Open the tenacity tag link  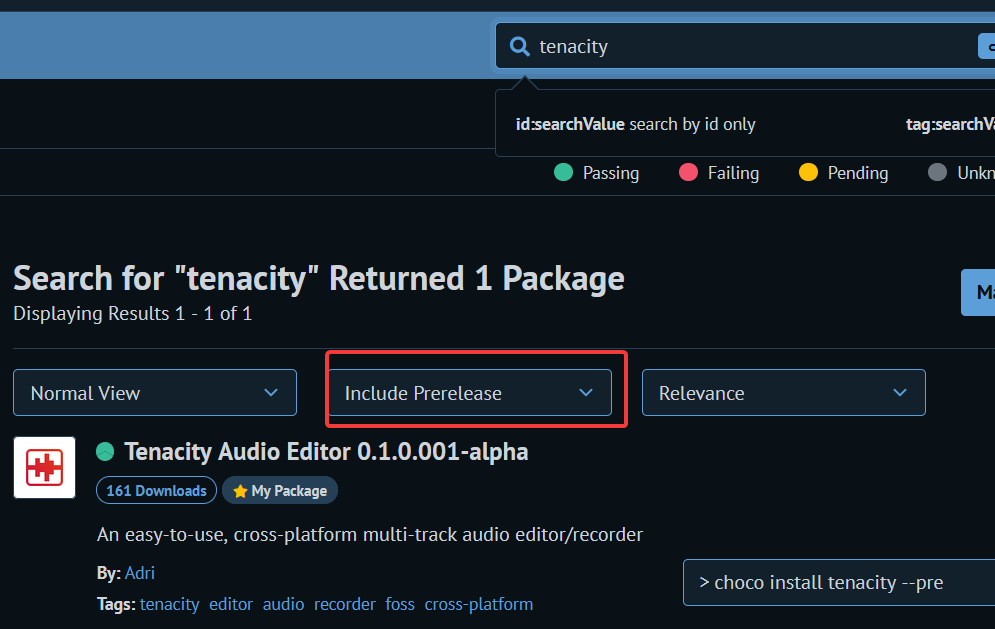170,604
